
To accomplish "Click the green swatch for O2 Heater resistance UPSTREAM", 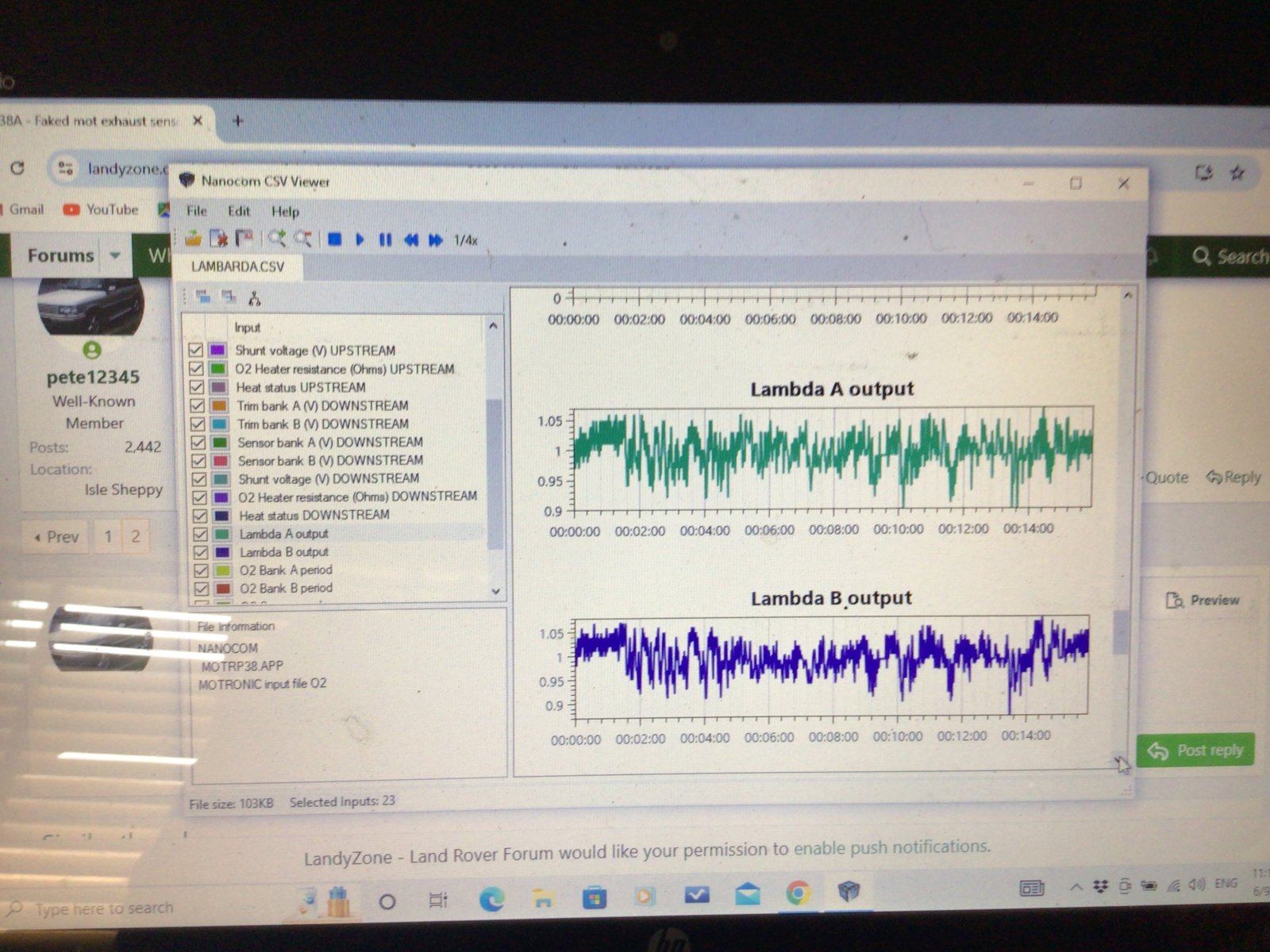I will coord(218,369).
